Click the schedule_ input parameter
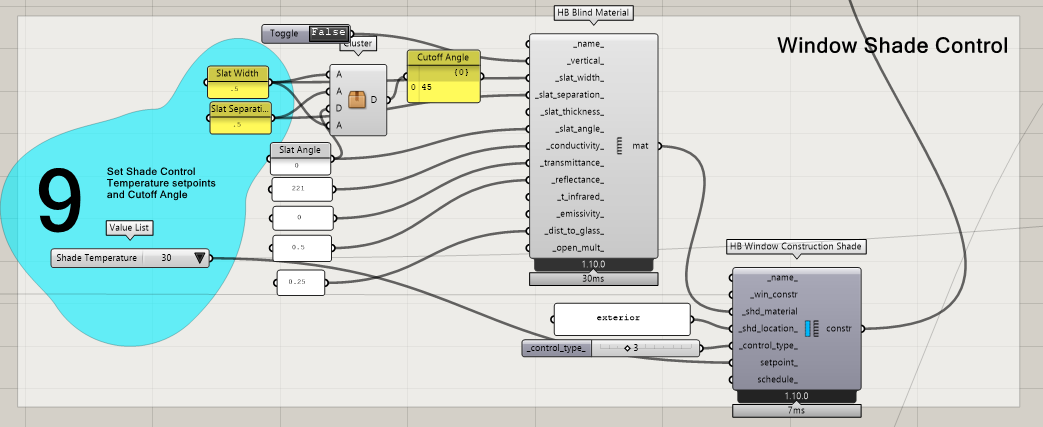This screenshot has height=427, width=1043. pos(778,380)
